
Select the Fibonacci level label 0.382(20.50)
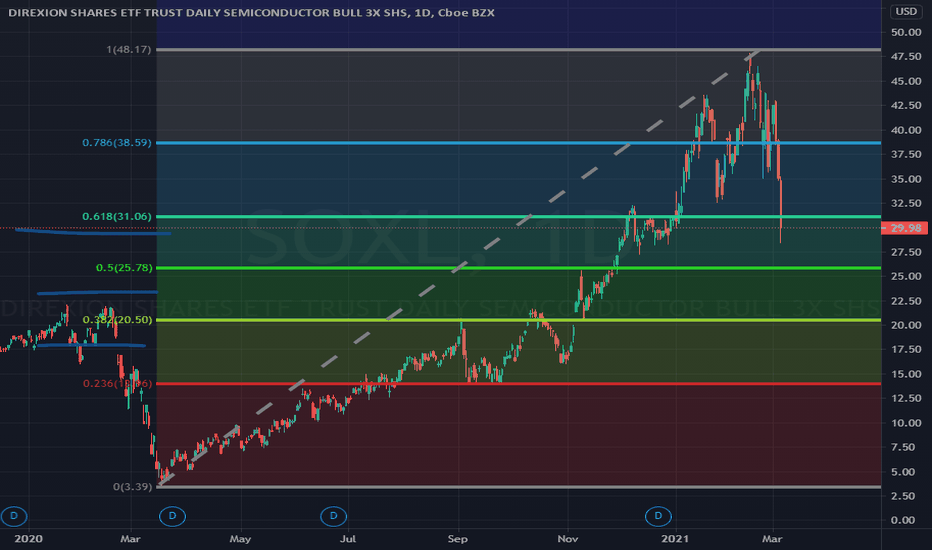pyautogui.click(x=117, y=320)
